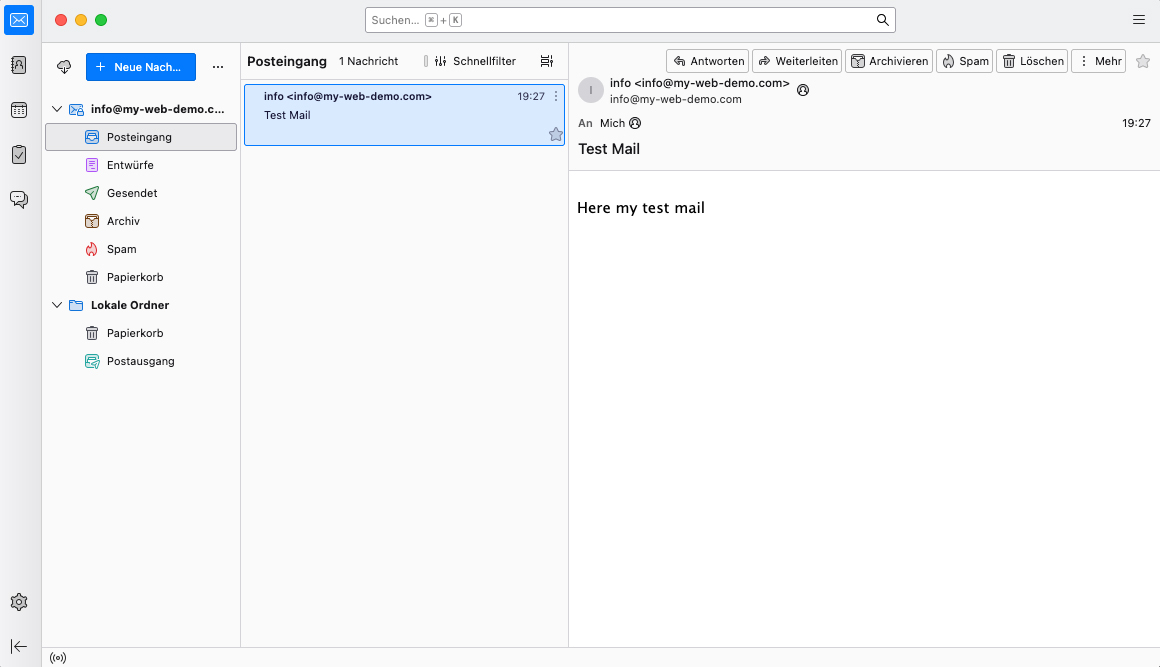This screenshot has width=1160, height=667.
Task: Open the Entwürfe folder
Action: coord(141,166)
